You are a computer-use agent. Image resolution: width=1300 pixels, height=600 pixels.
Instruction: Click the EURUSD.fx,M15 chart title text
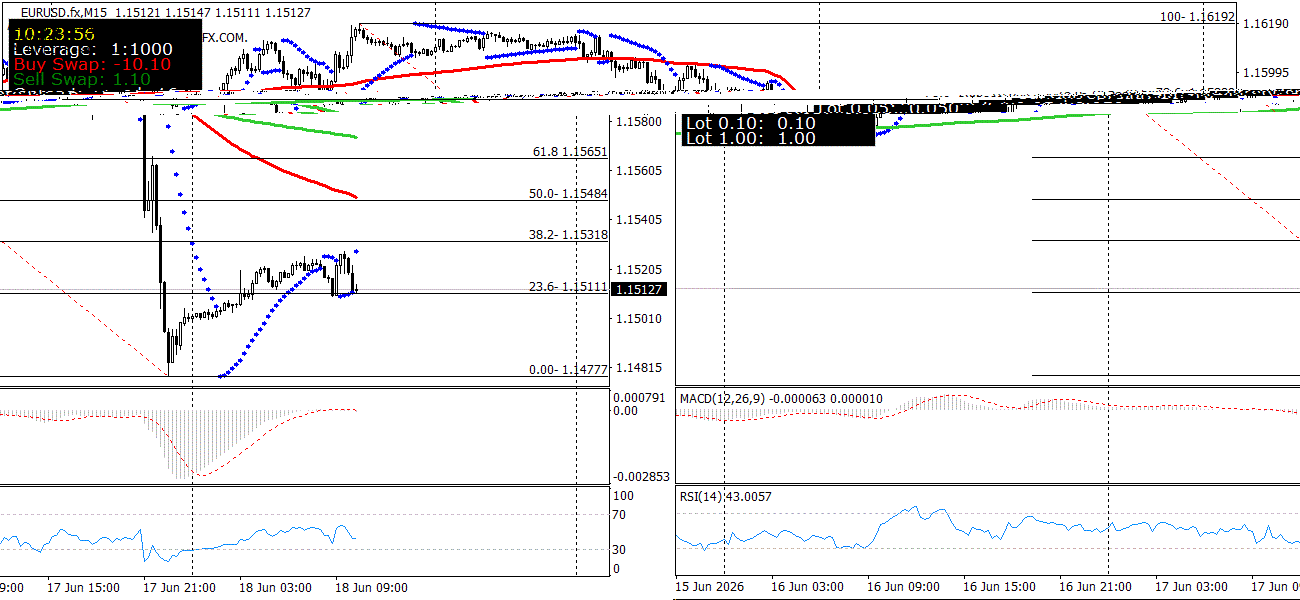pos(64,12)
